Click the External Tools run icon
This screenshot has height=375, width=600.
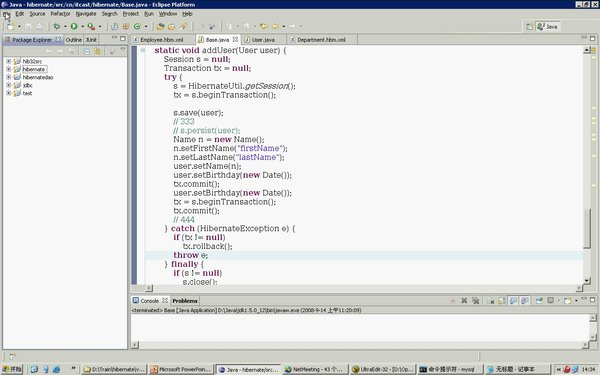click(x=91, y=26)
